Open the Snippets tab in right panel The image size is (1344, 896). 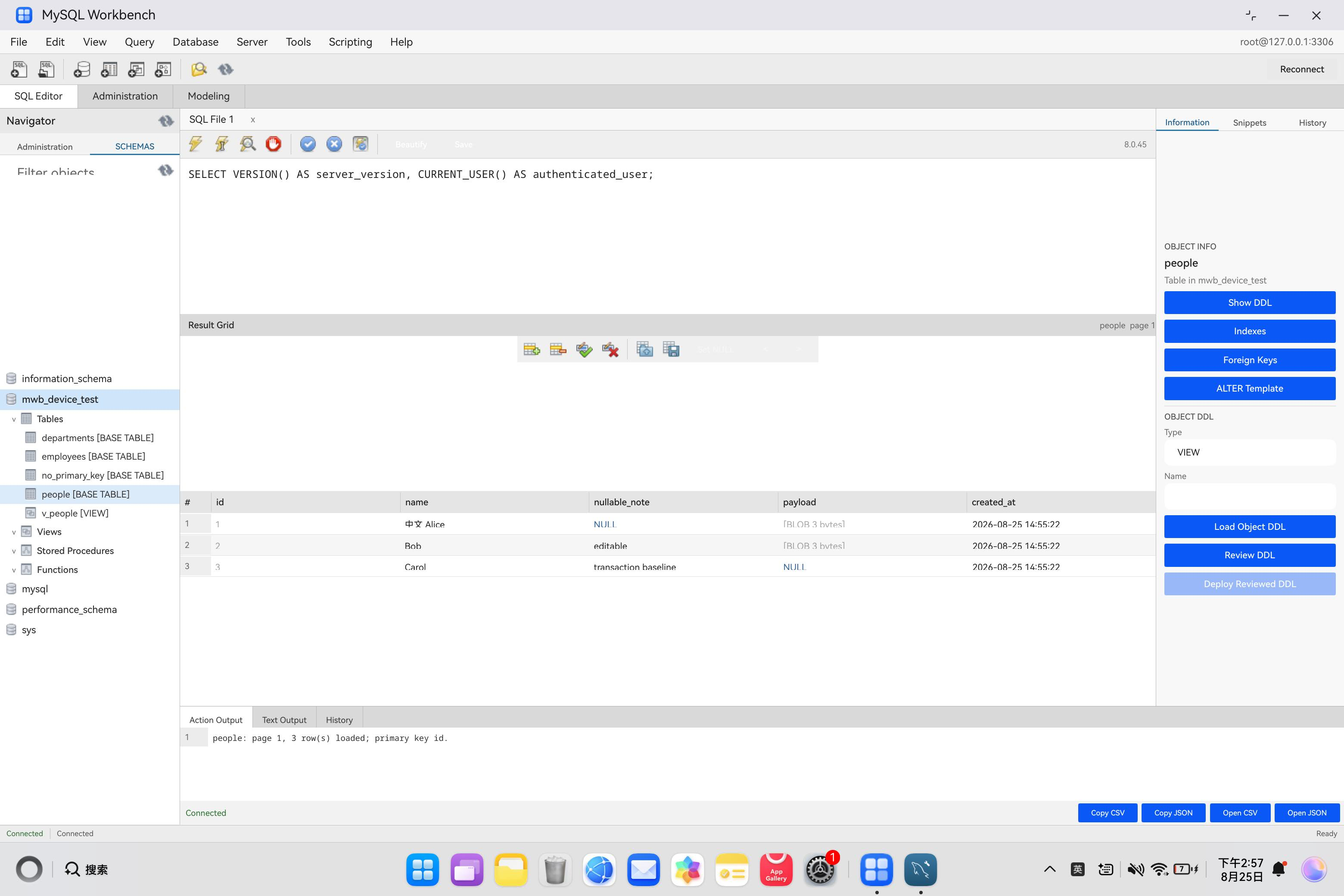click(1250, 123)
